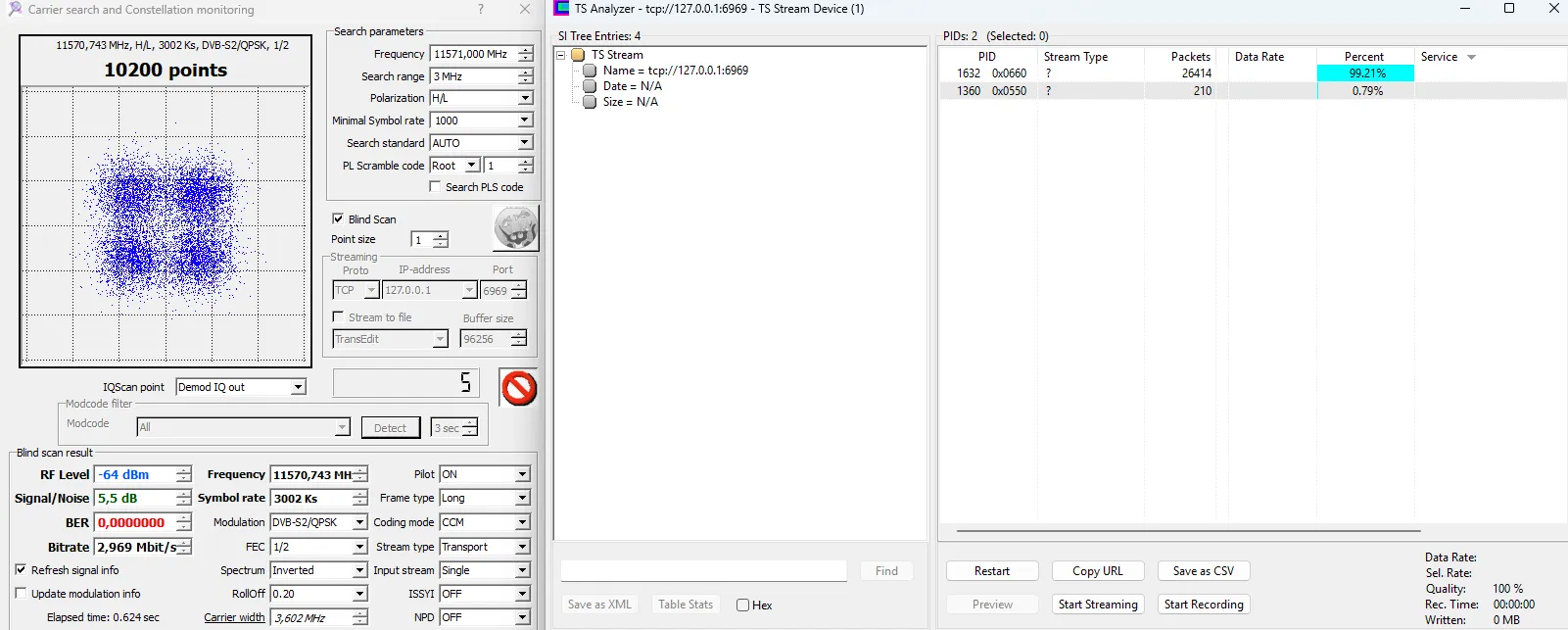Toggle the Hex checkbox
The image size is (1568, 630).
[742, 606]
